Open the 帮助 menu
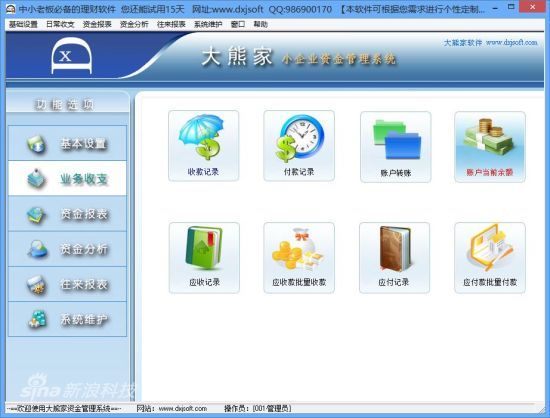Screen dimensions: 550x418 coord(261,24)
